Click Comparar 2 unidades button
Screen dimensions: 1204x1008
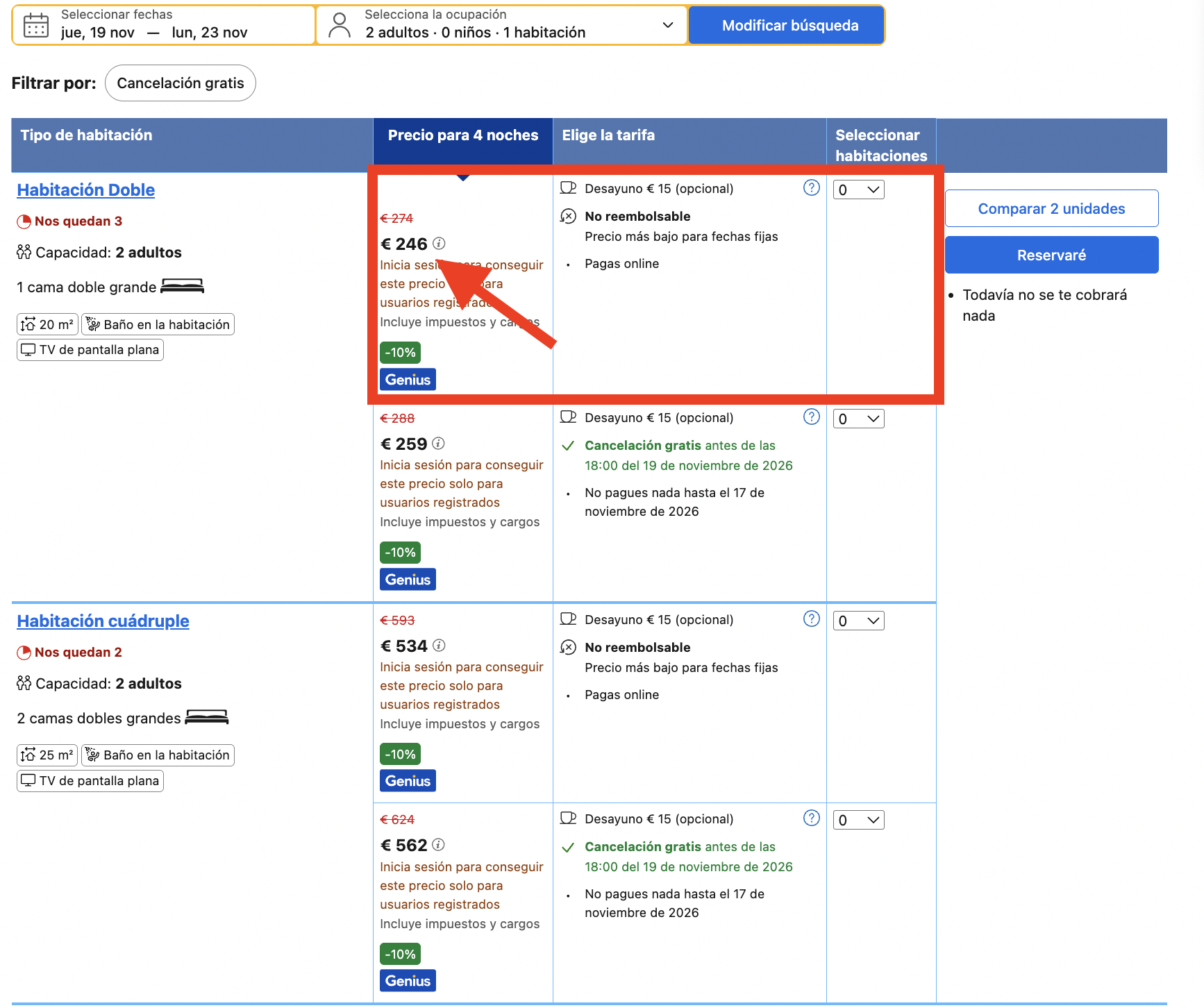pyautogui.click(x=1051, y=208)
